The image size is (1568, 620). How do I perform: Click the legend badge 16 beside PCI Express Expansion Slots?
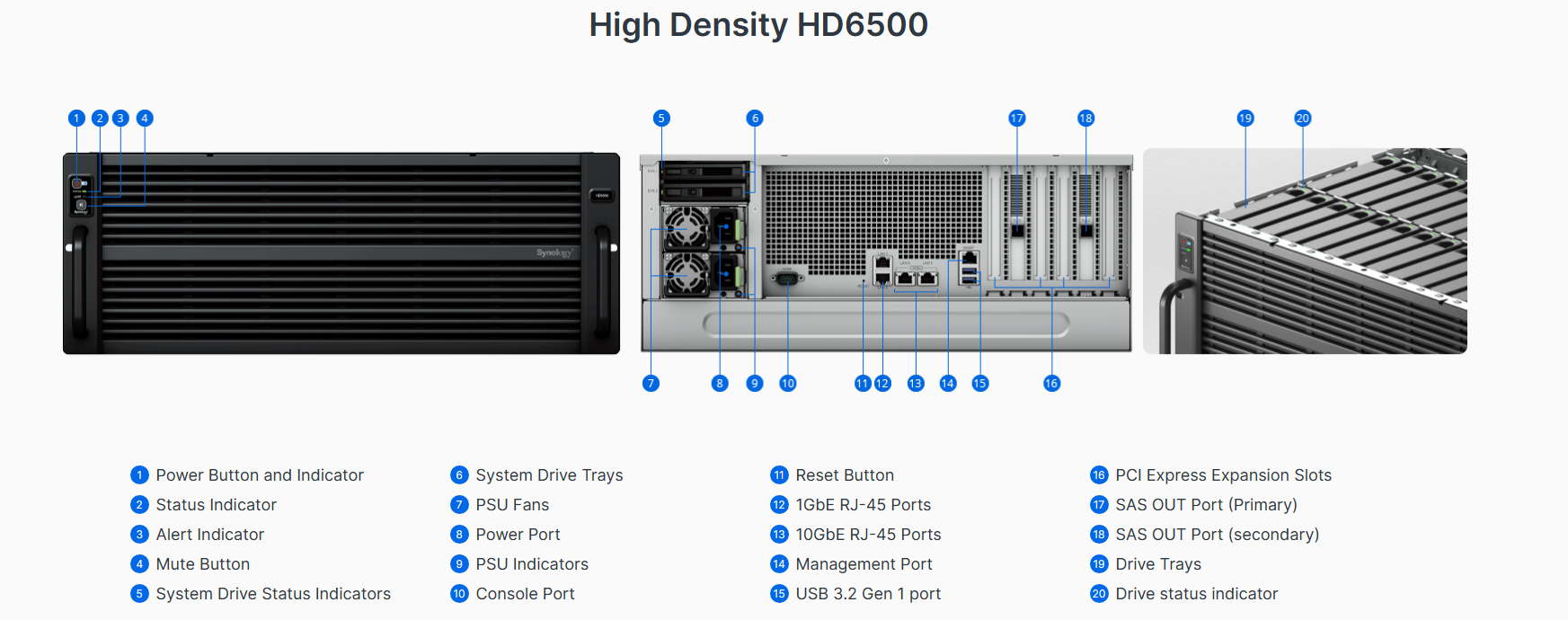pyautogui.click(x=1099, y=475)
